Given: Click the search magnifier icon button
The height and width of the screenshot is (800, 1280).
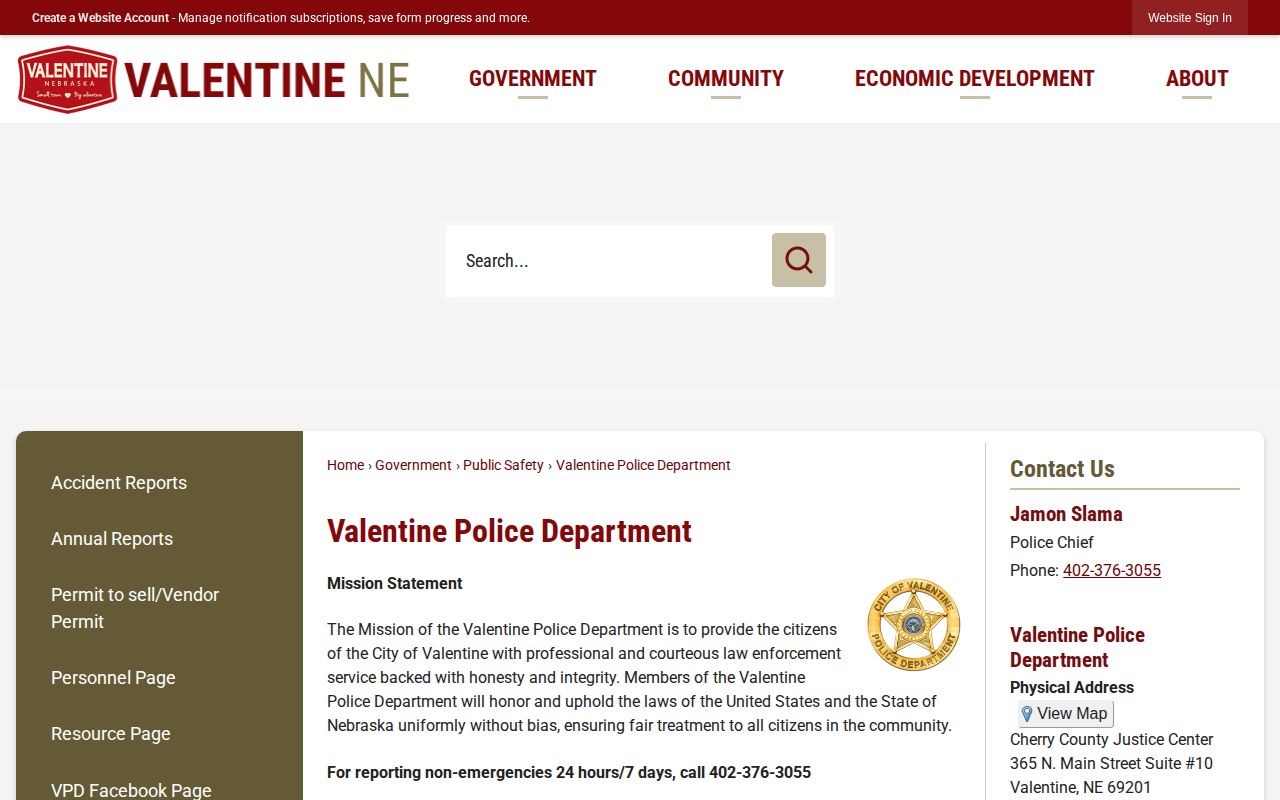Looking at the screenshot, I should (799, 260).
